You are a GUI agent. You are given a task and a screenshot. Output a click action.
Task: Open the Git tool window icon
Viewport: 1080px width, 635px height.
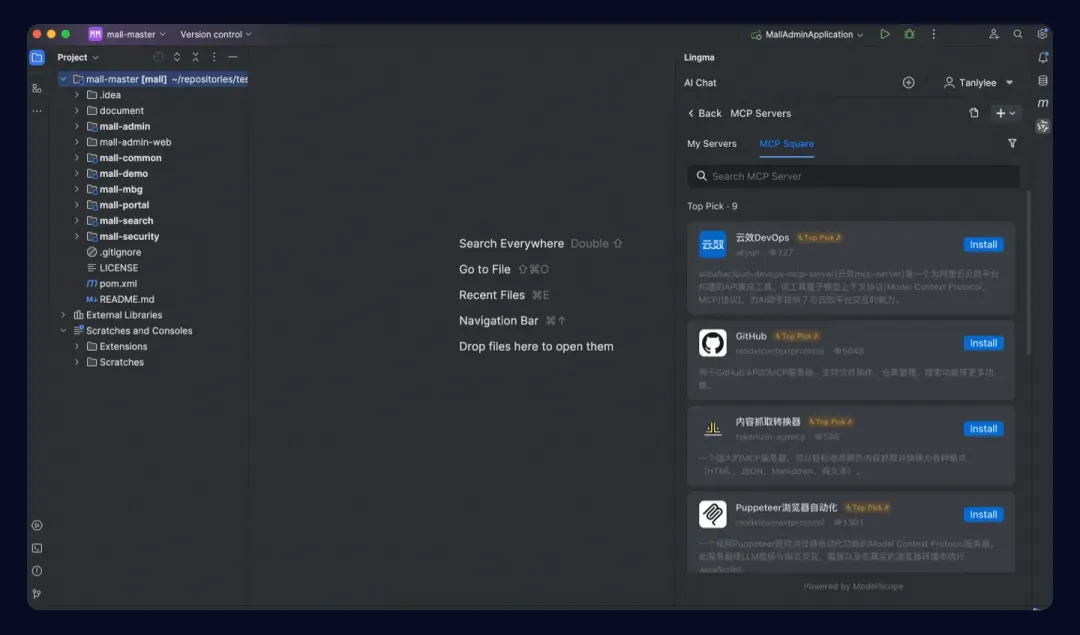37,594
